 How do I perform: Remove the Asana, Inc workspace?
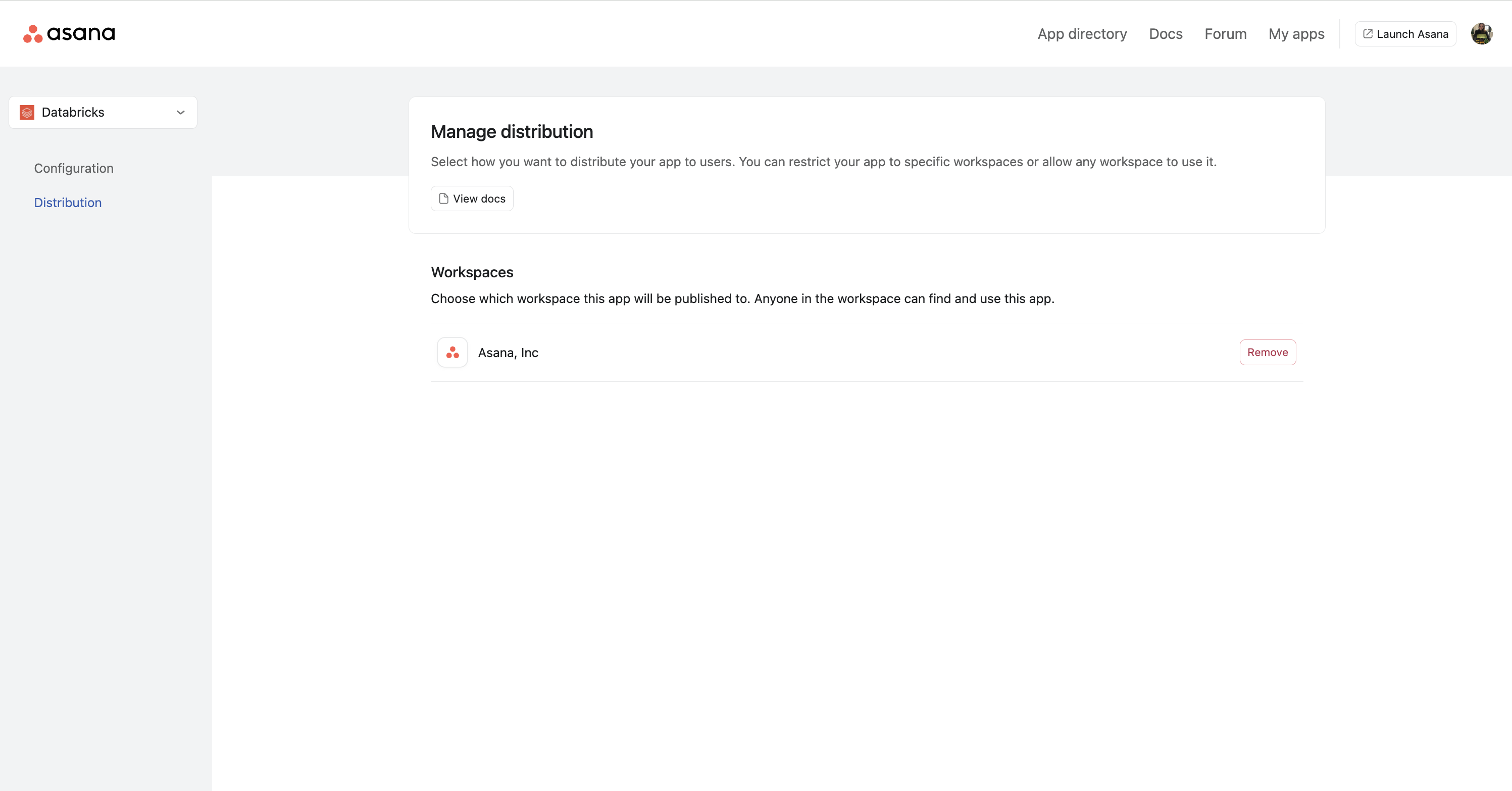pos(1268,353)
